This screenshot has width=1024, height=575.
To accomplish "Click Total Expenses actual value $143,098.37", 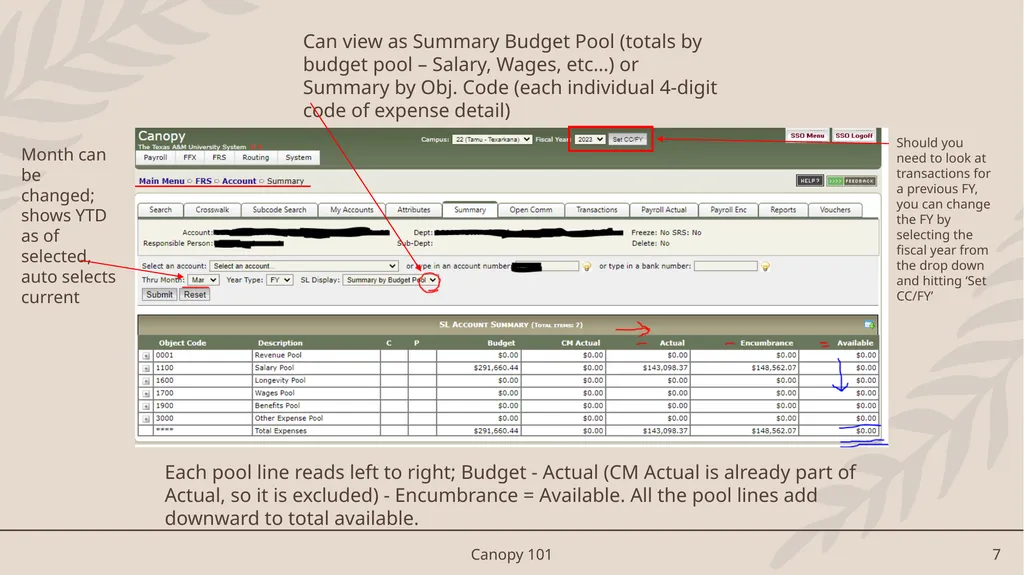I will (x=665, y=431).
